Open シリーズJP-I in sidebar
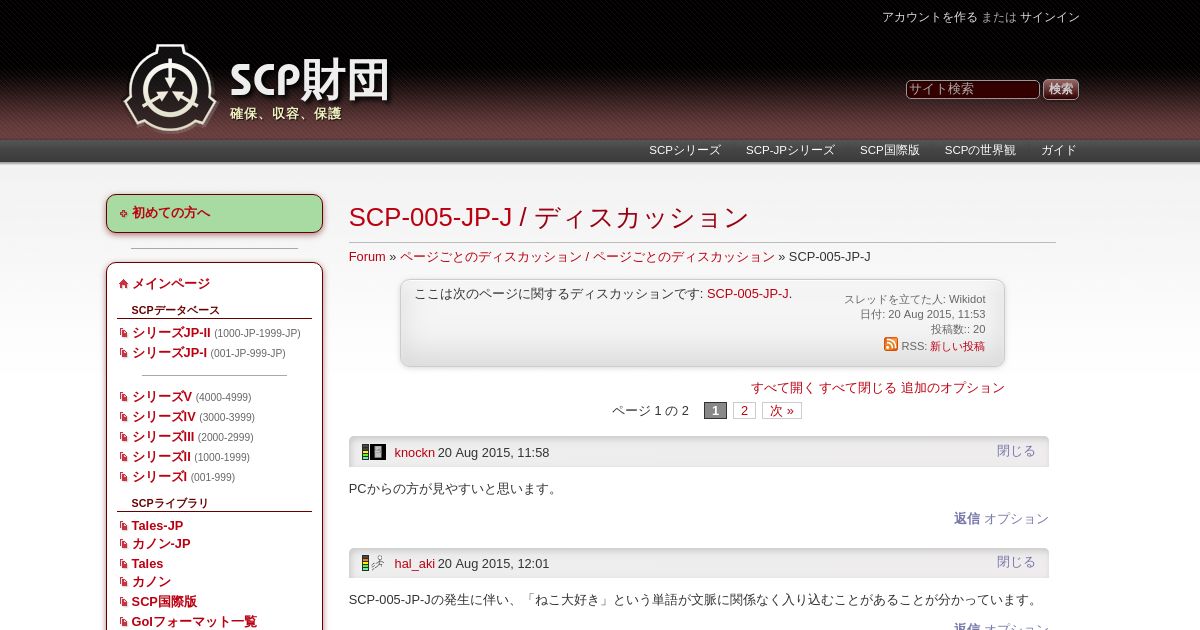The height and width of the screenshot is (630, 1200). [x=169, y=353]
